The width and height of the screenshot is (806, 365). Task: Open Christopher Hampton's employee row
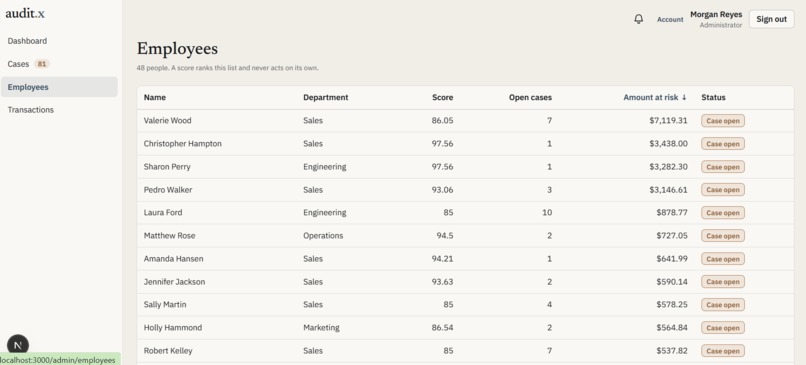(x=465, y=143)
